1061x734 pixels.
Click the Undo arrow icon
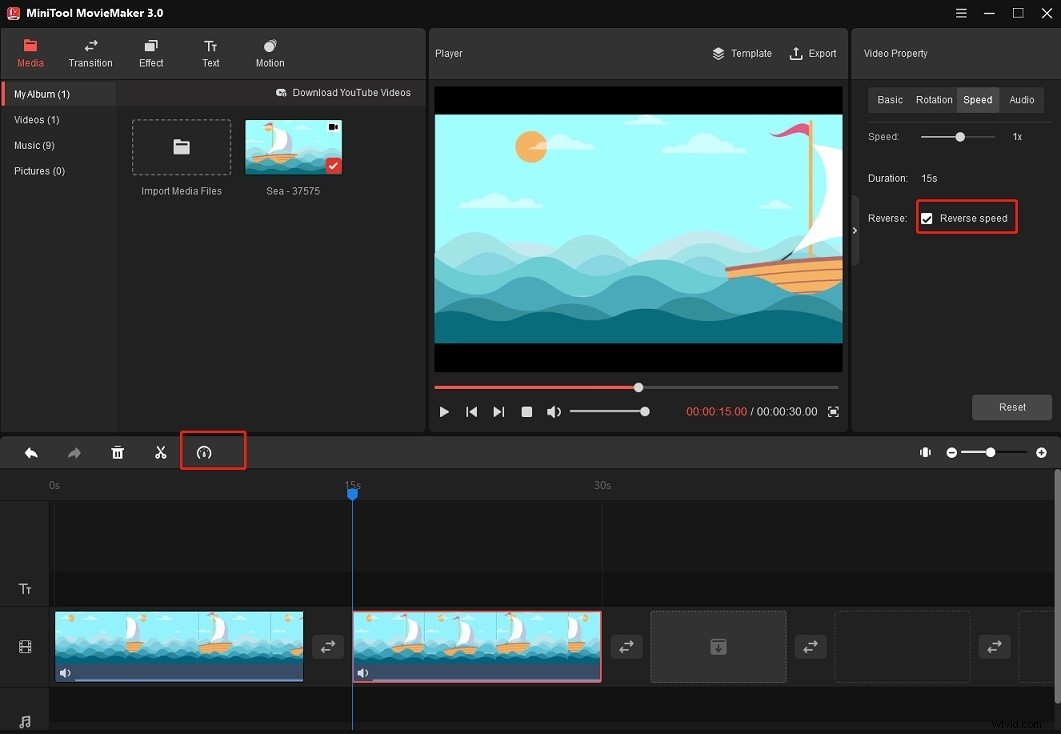(x=29, y=451)
